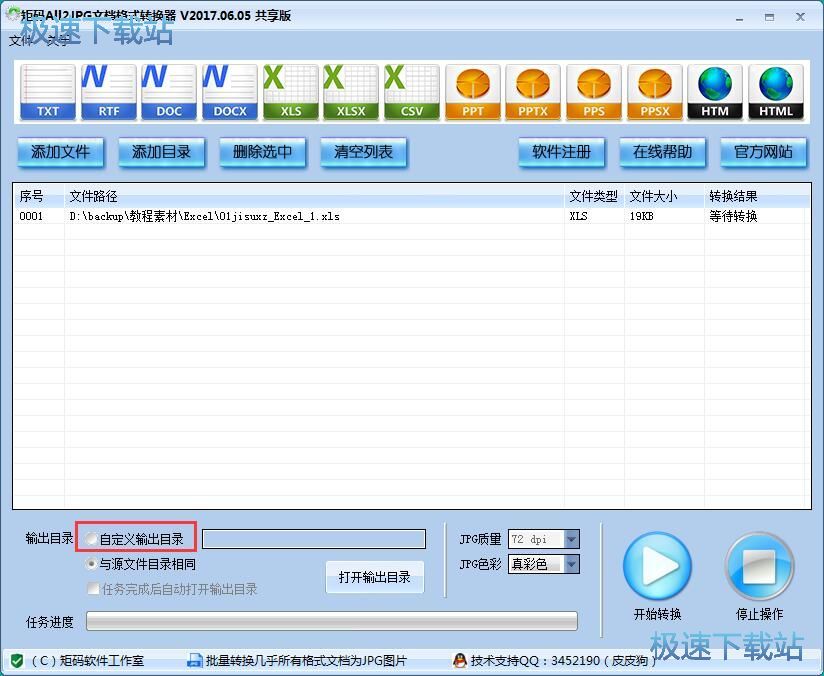Select the 自定义输出目录 radio option
Image resolution: width=824 pixels, height=676 pixels.
[x=90, y=538]
